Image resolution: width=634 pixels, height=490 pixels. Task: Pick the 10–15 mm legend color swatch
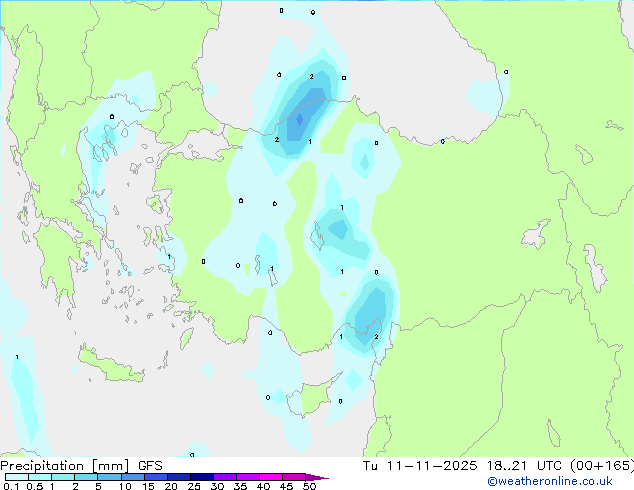133,477
